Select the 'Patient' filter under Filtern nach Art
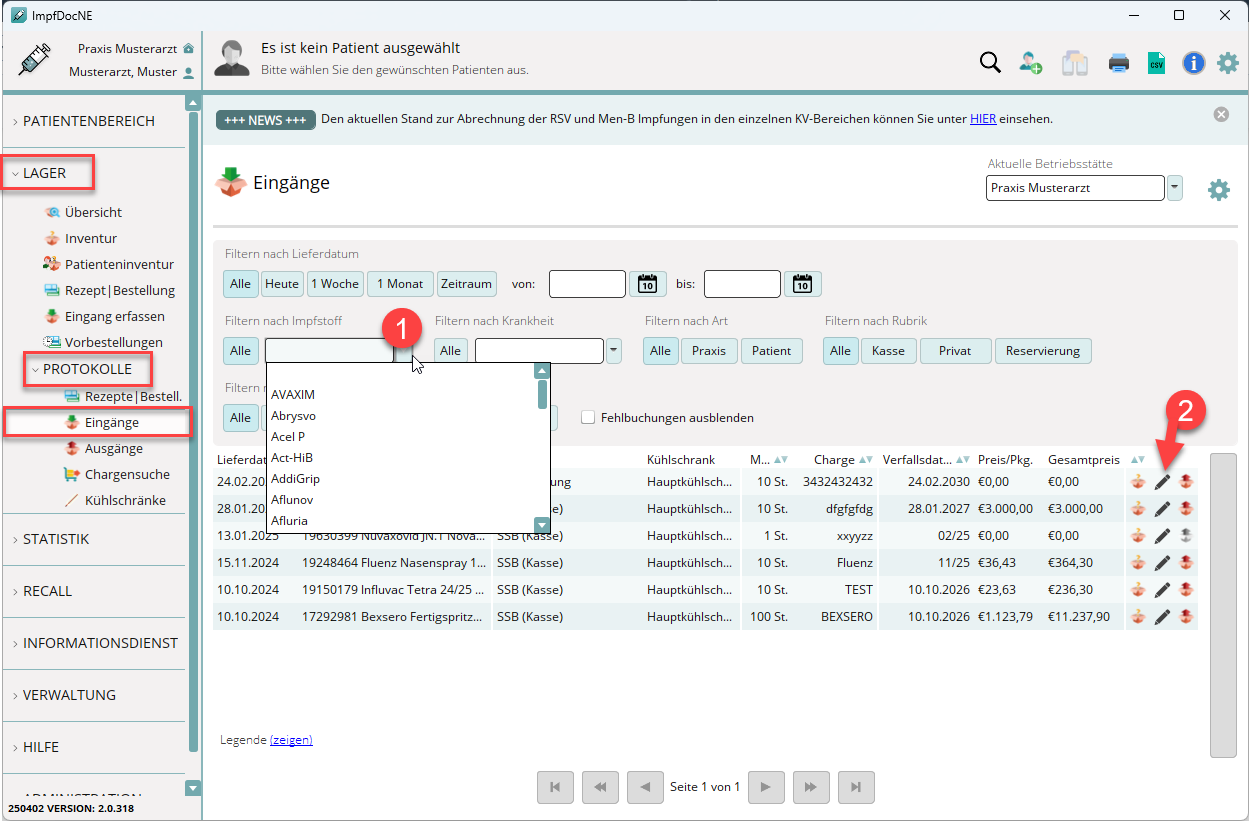Viewport: 1249px width, 821px height. tap(771, 351)
